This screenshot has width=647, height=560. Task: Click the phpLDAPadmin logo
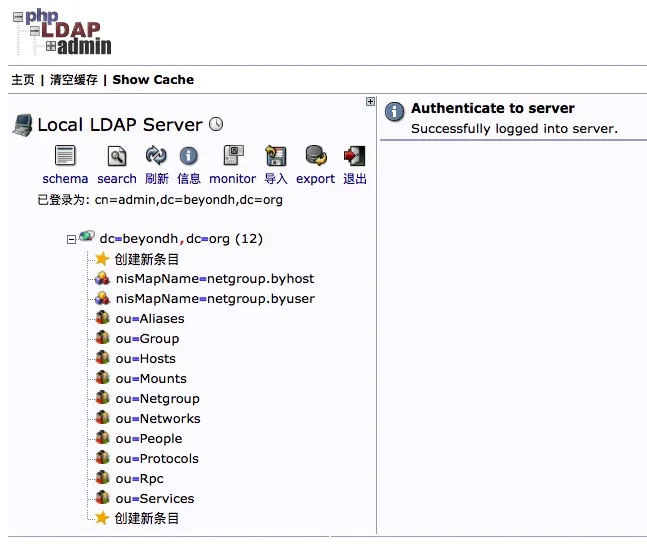[62, 32]
